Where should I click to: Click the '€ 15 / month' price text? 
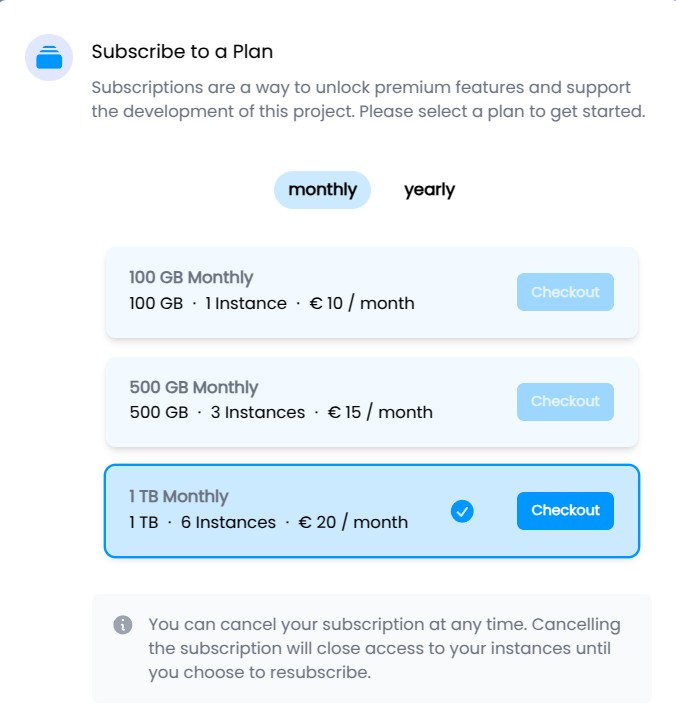tap(379, 412)
